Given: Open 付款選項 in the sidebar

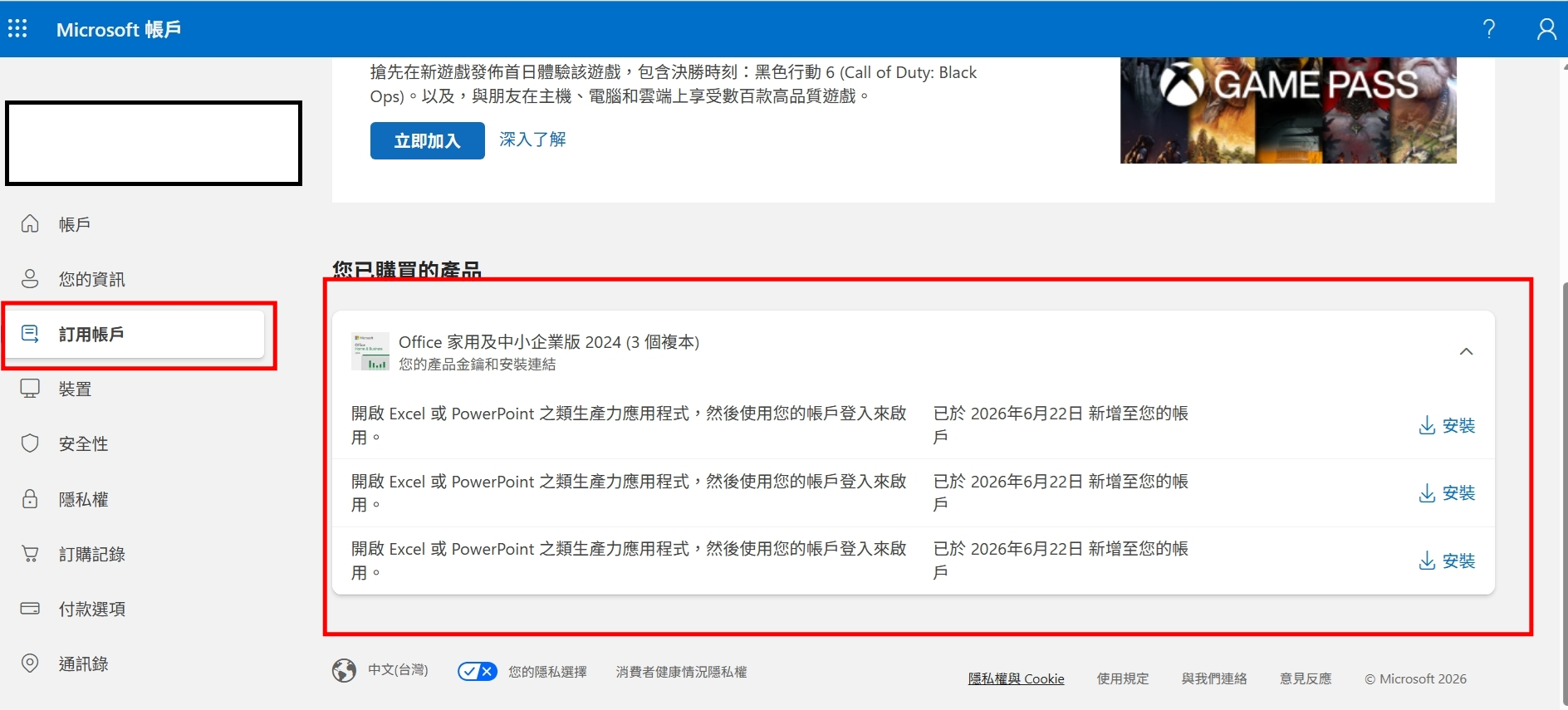Looking at the screenshot, I should [x=92, y=609].
